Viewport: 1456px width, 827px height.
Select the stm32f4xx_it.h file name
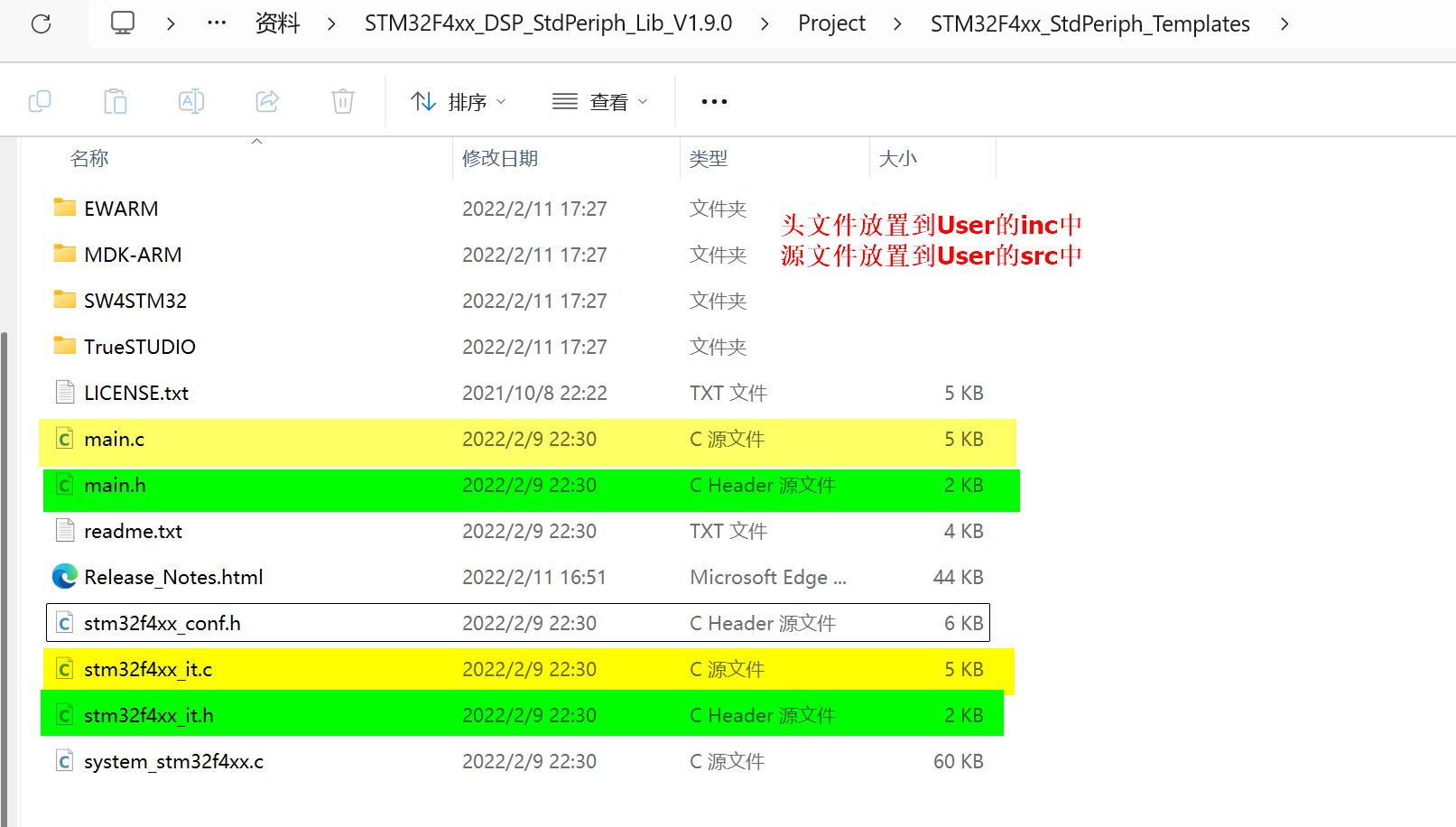click(x=149, y=715)
